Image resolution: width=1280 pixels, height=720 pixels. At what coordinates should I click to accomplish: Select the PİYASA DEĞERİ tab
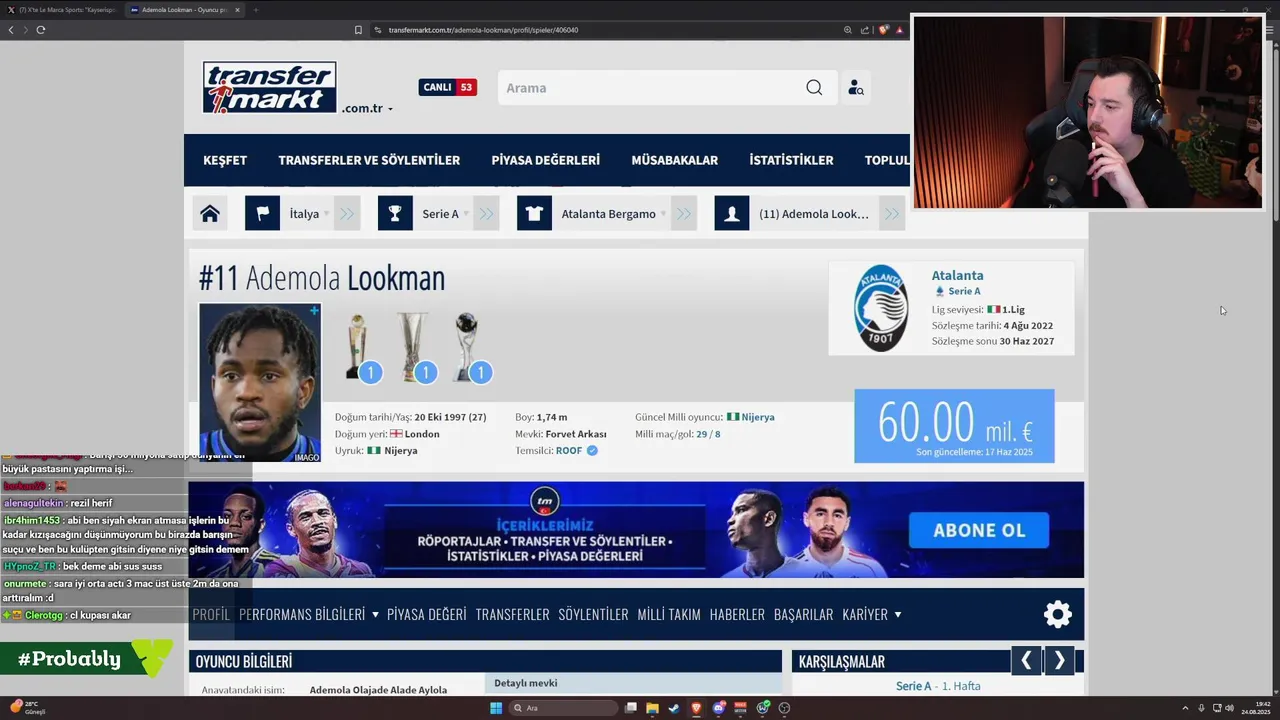point(427,614)
